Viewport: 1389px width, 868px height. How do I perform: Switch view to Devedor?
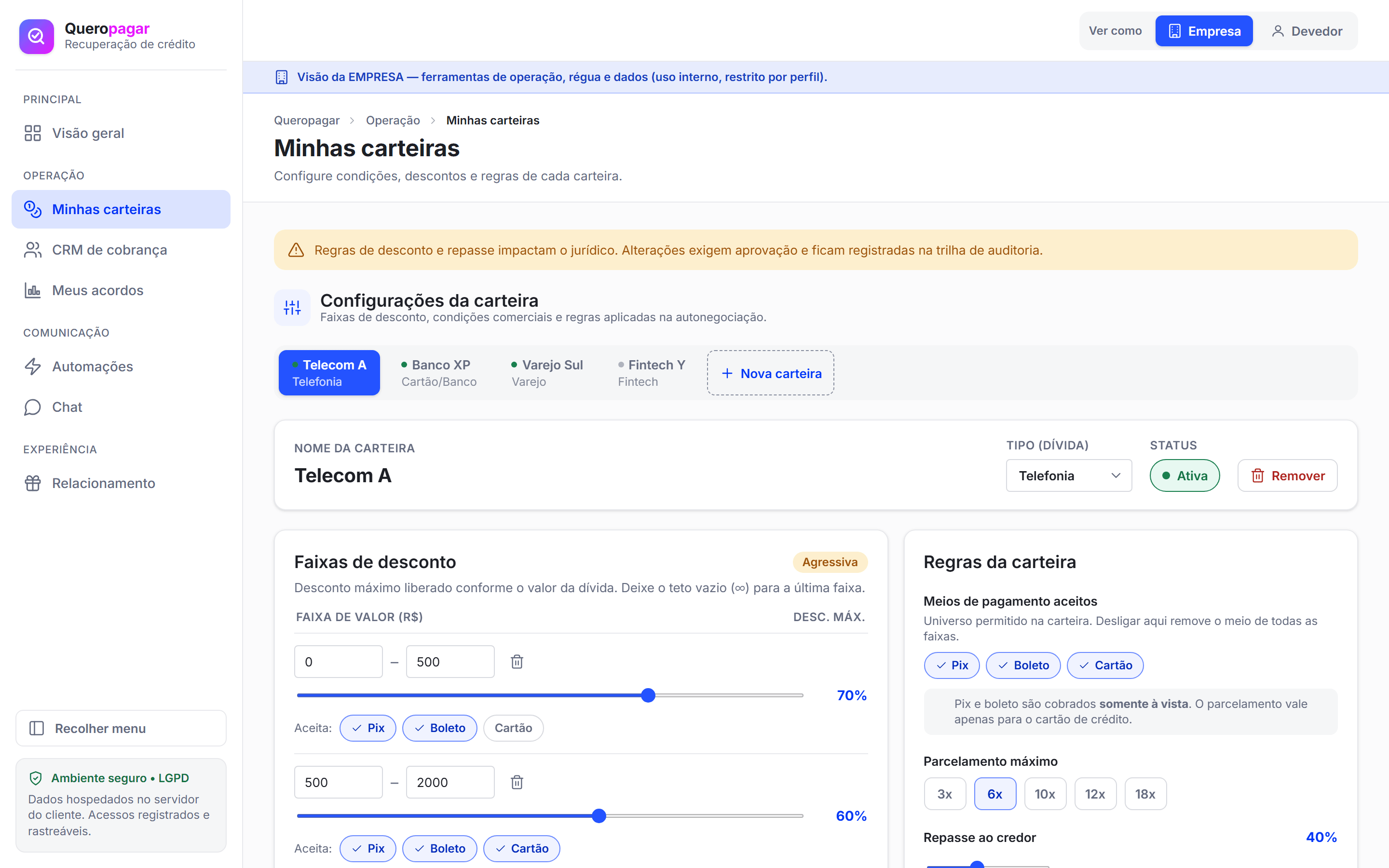(1307, 31)
